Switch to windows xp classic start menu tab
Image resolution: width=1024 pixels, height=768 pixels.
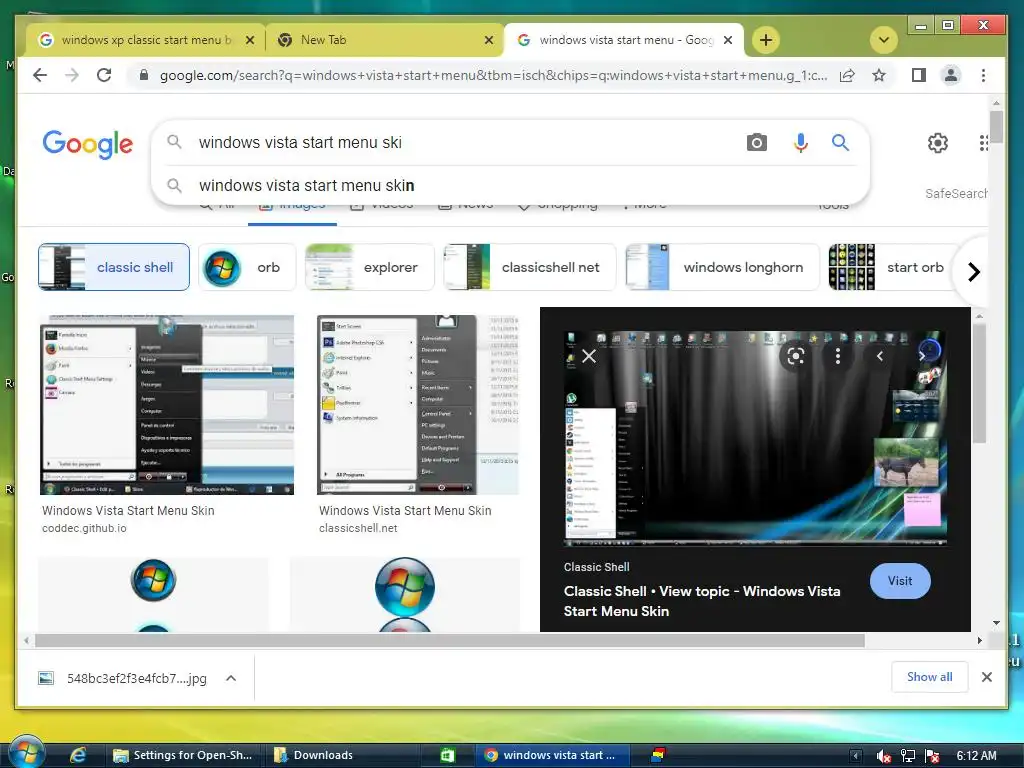(146, 40)
